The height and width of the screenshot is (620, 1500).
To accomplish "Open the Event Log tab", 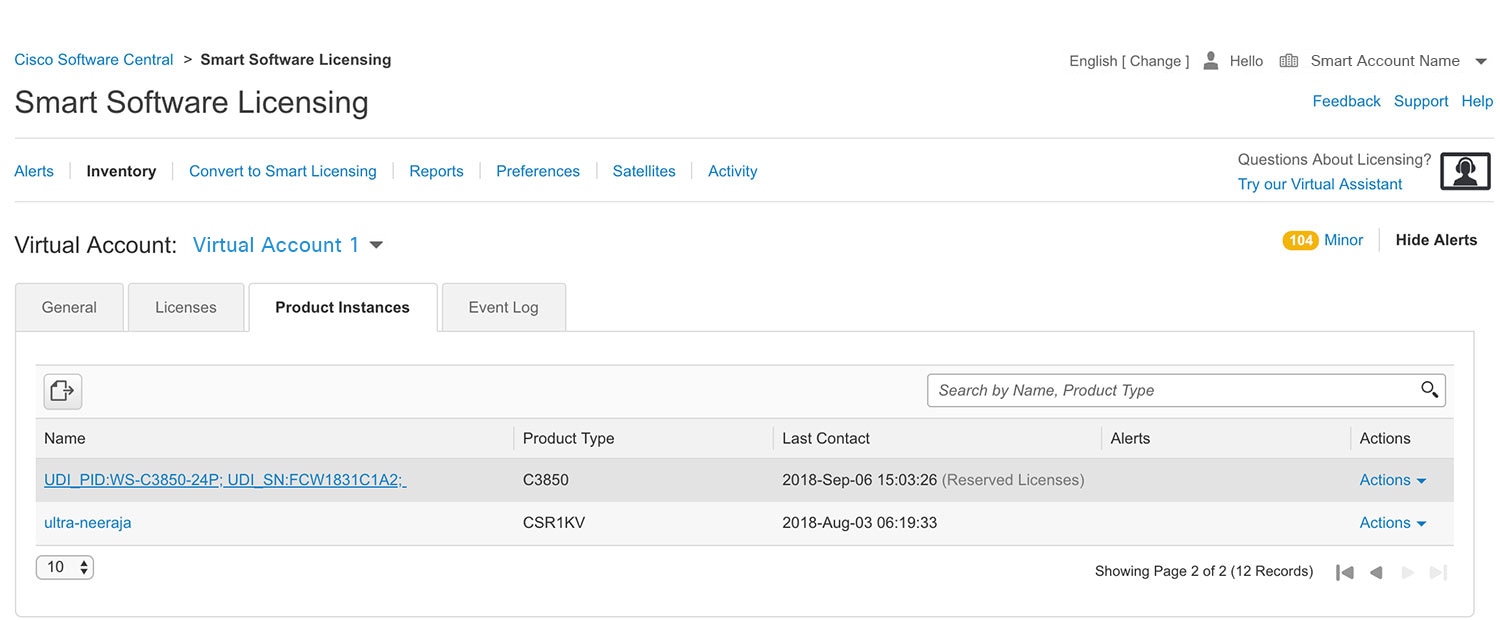I will click(504, 307).
